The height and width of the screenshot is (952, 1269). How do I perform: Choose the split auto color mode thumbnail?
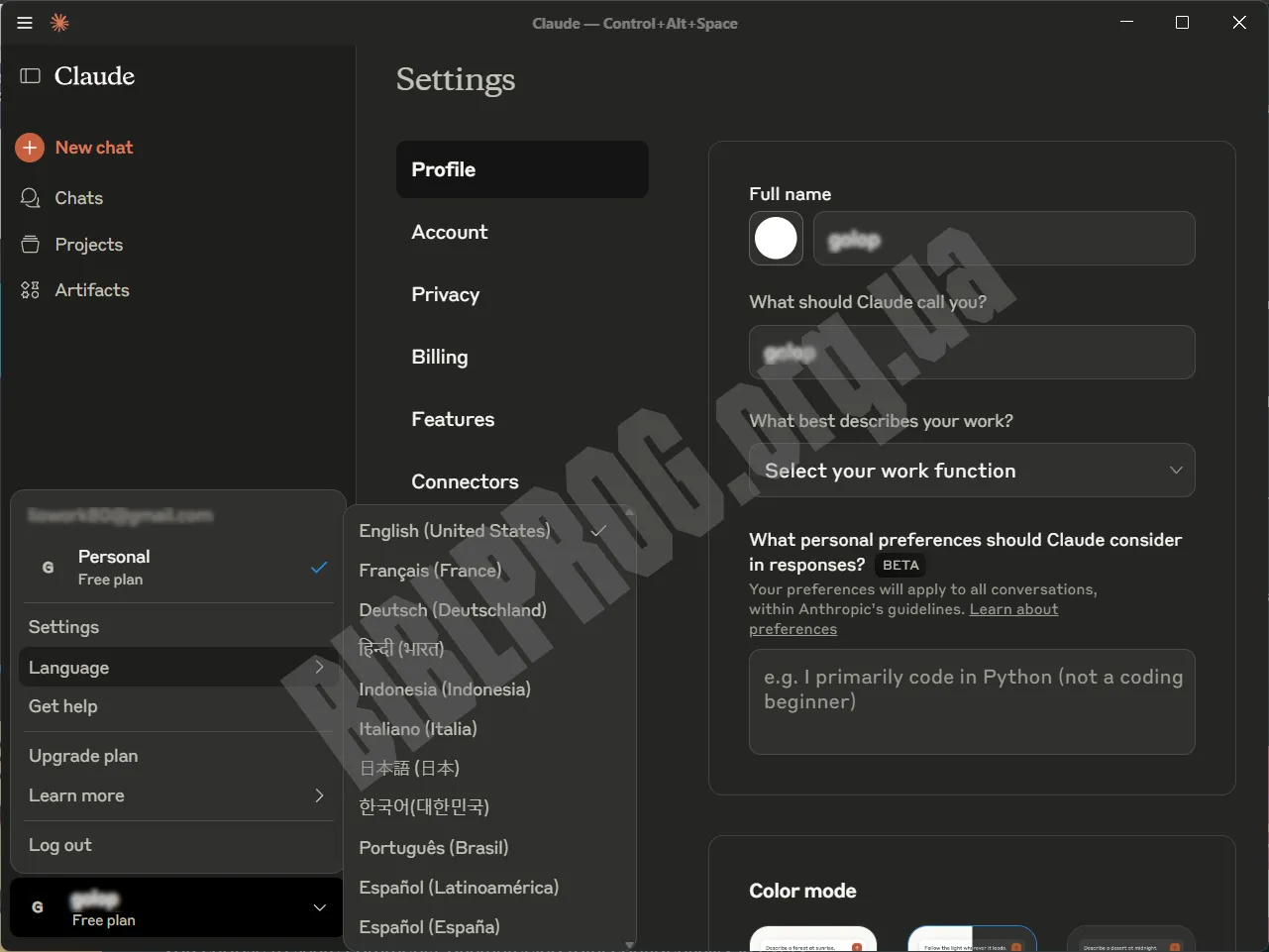coord(972,939)
